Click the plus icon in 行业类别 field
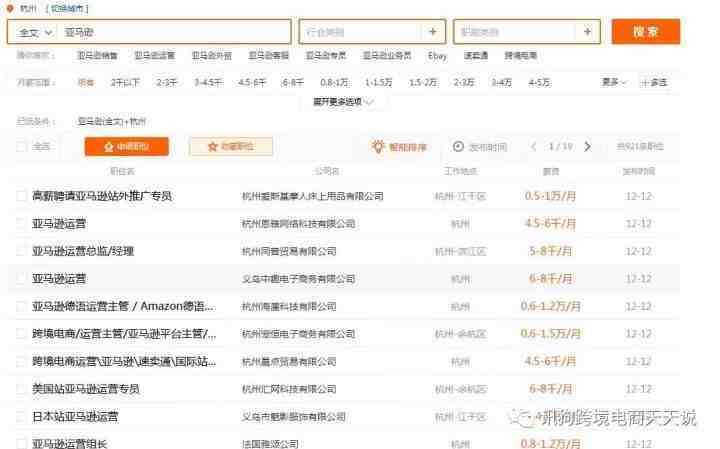This screenshot has width=720, height=449. [432, 32]
